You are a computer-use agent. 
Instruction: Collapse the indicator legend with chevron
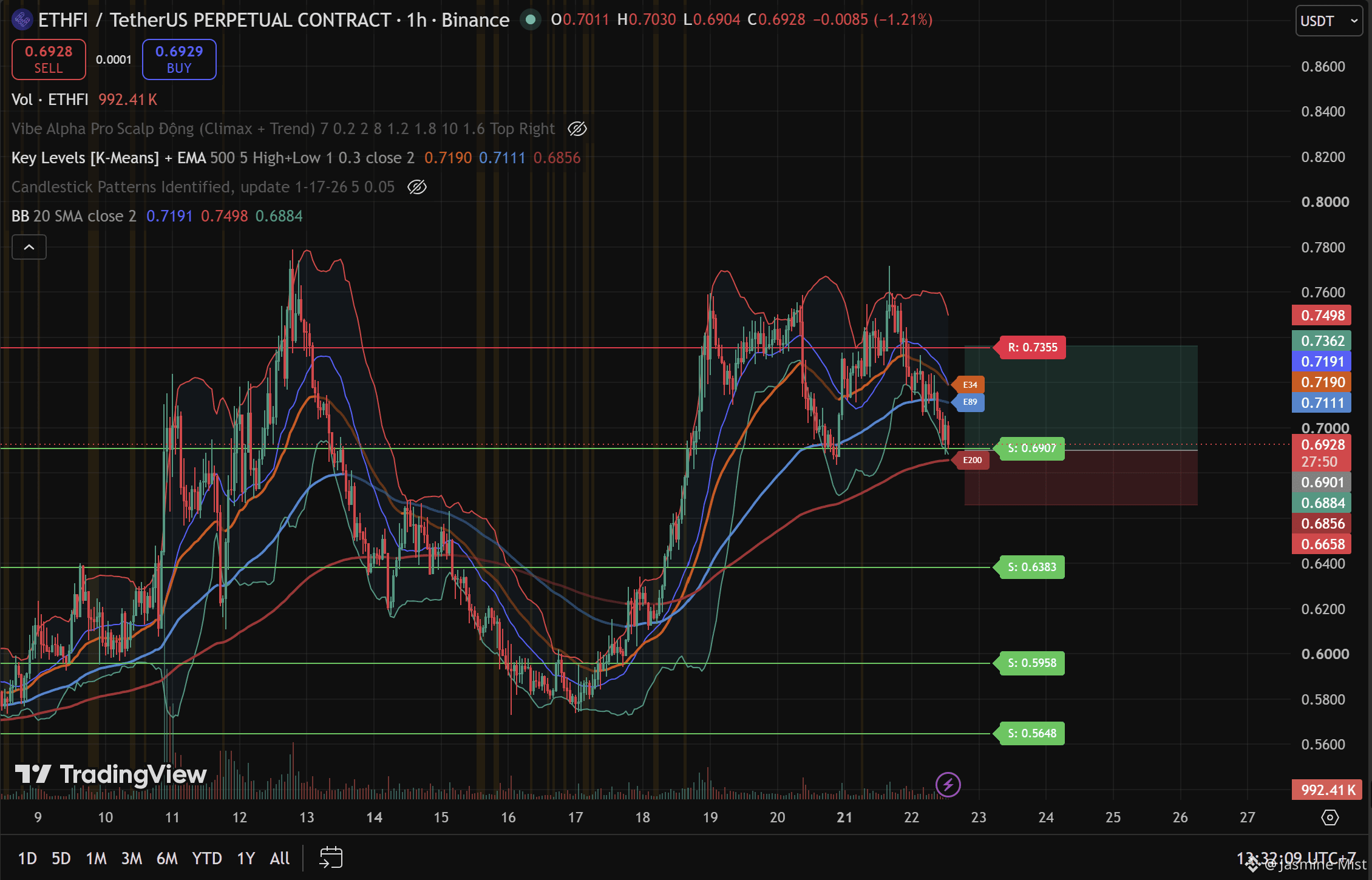click(29, 247)
